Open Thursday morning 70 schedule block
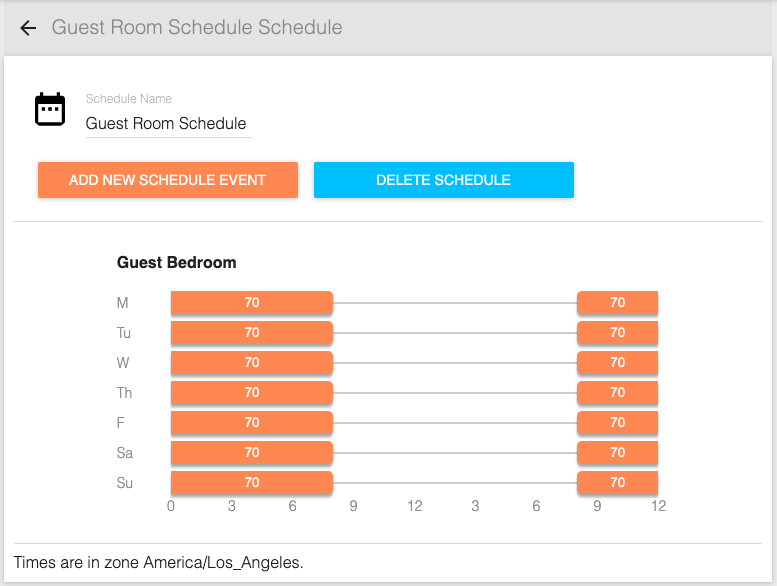 (x=252, y=393)
